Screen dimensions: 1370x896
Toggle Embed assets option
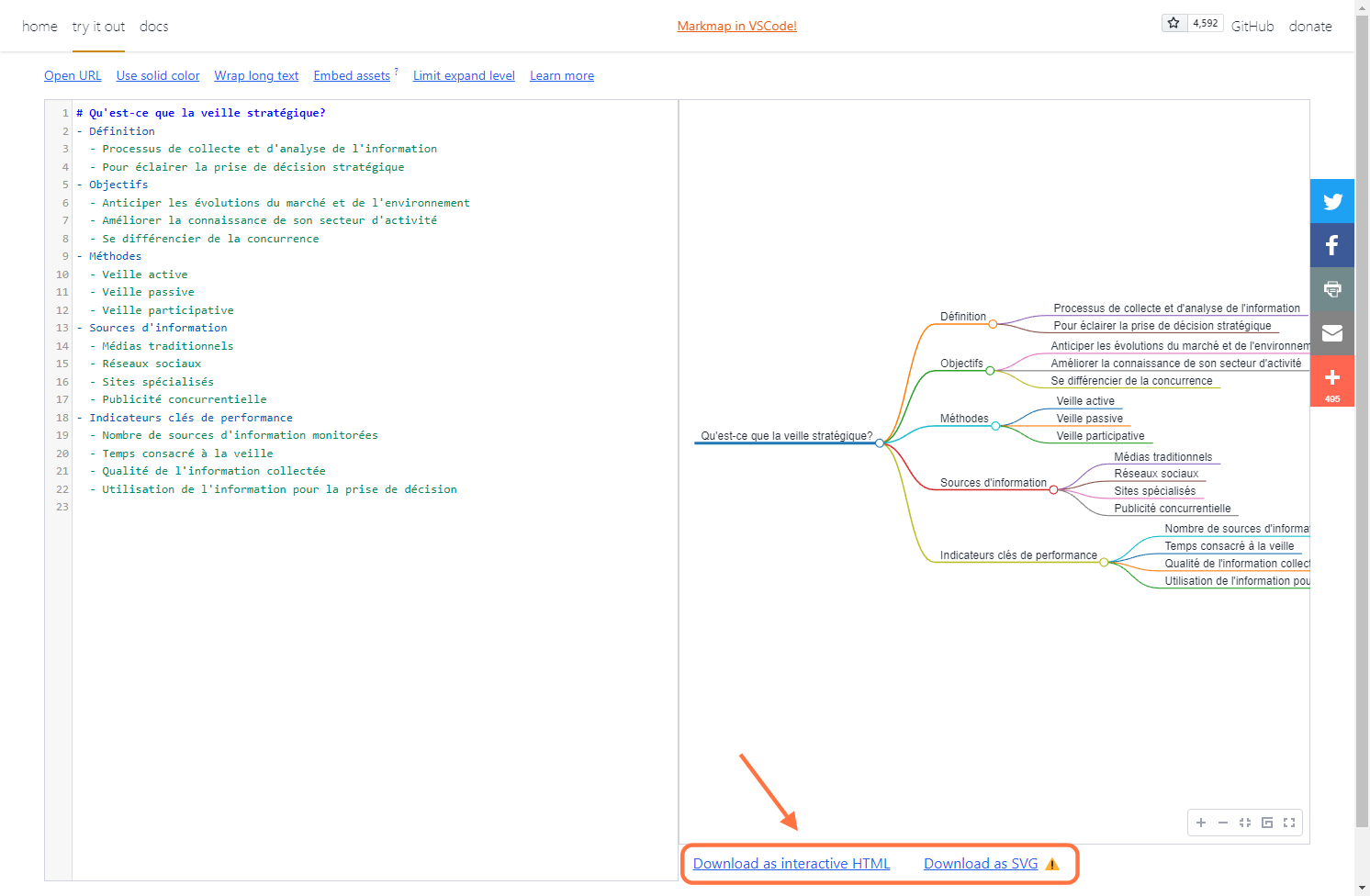pyautogui.click(x=352, y=75)
